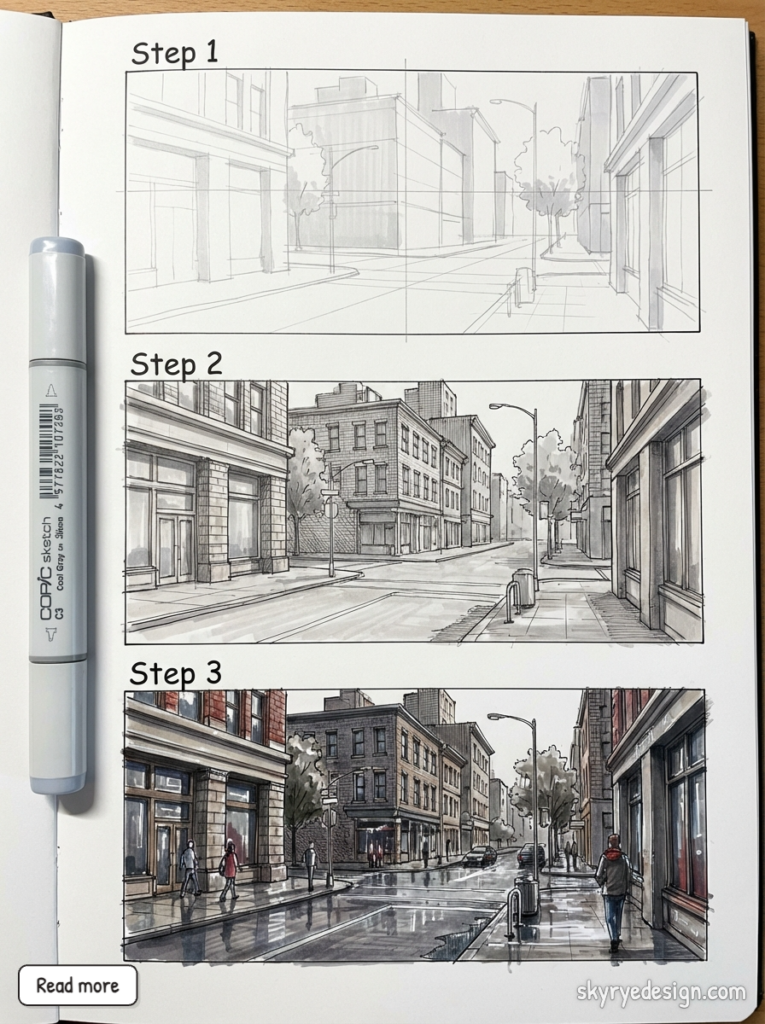Image resolution: width=765 pixels, height=1024 pixels.
Task: Open the Step 2 inked street drawing
Action: 414,511
